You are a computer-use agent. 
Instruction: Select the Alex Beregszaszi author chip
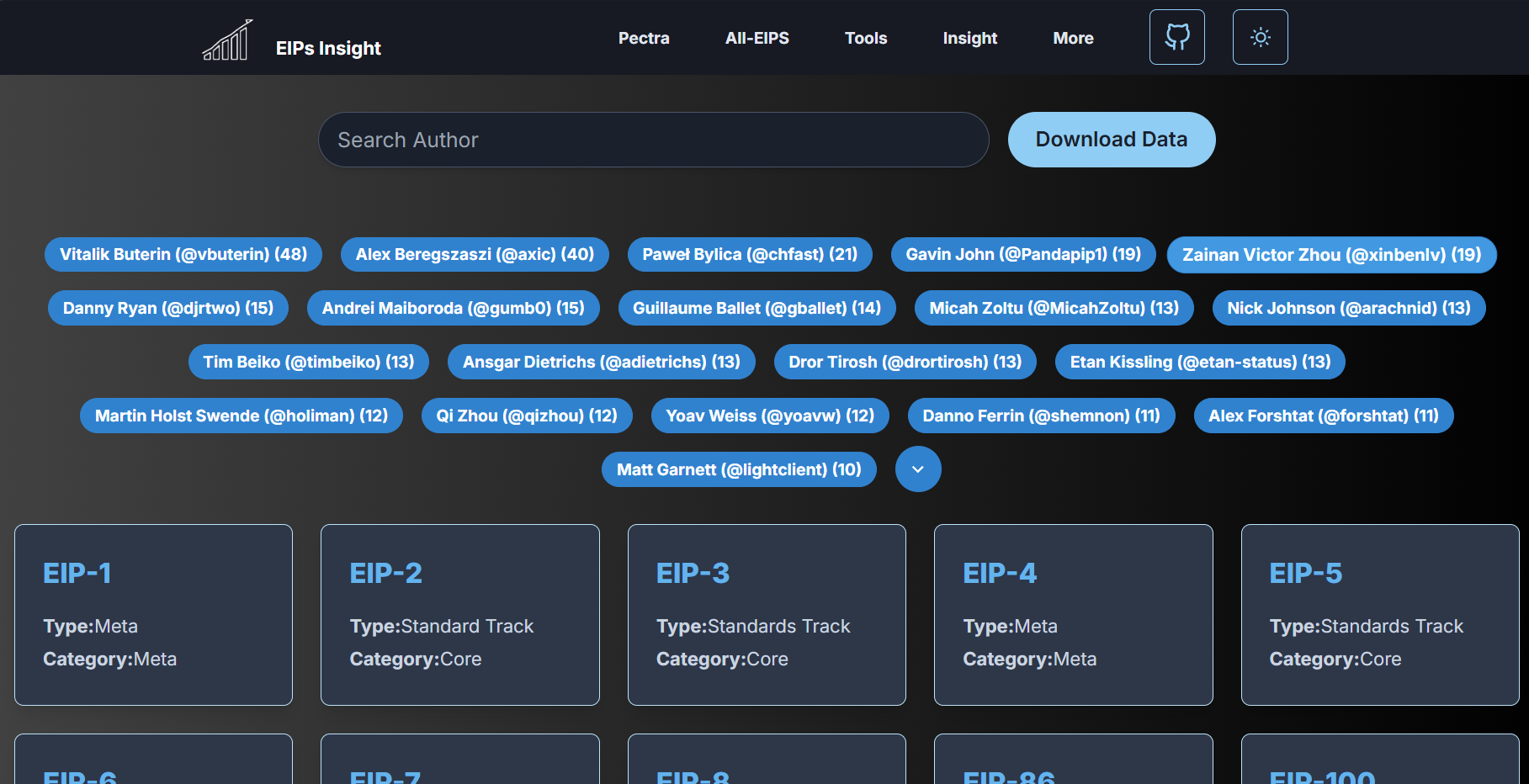click(x=475, y=254)
